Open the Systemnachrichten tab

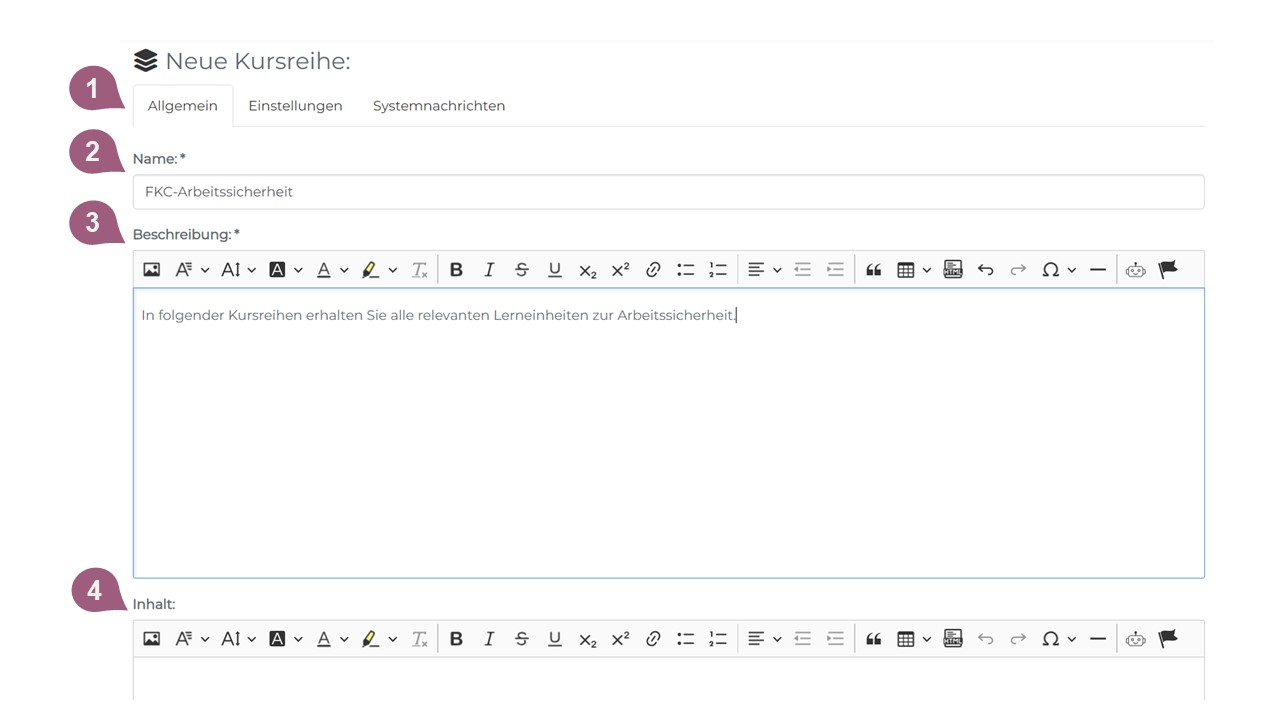point(439,106)
